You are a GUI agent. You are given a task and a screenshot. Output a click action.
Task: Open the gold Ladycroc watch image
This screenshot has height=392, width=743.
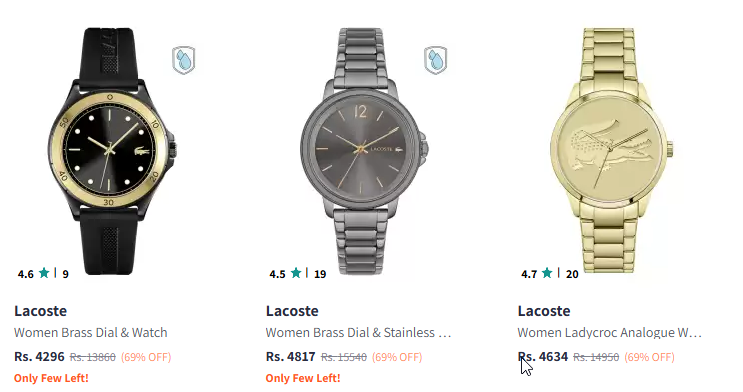click(x=611, y=151)
